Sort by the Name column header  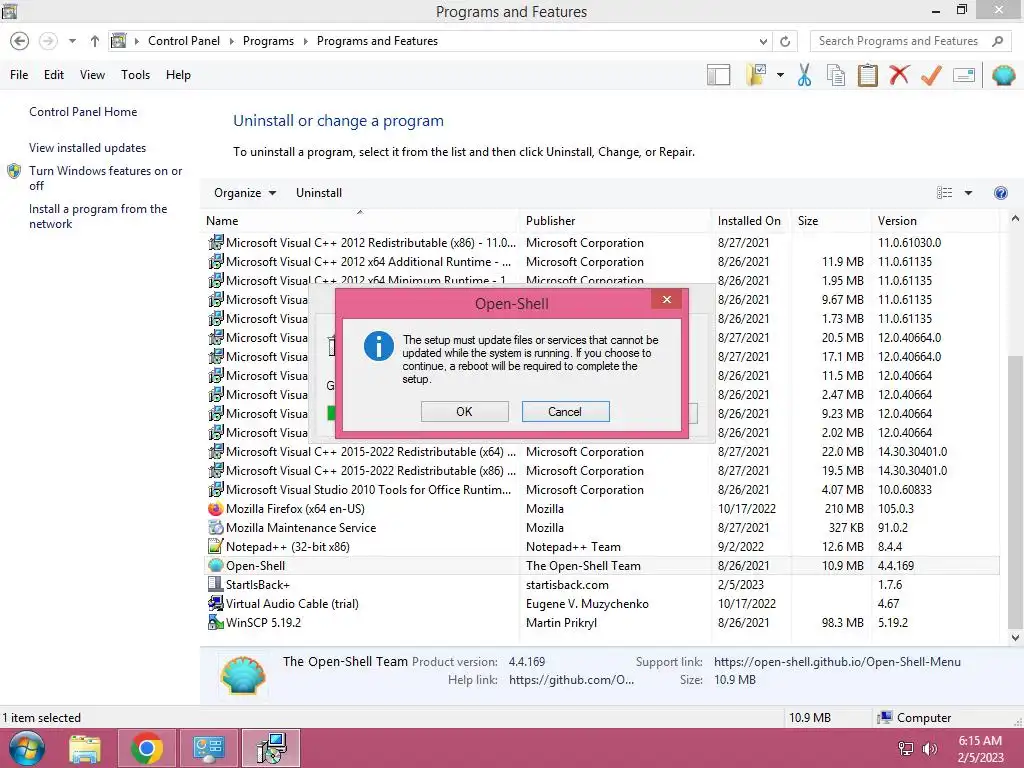360,221
